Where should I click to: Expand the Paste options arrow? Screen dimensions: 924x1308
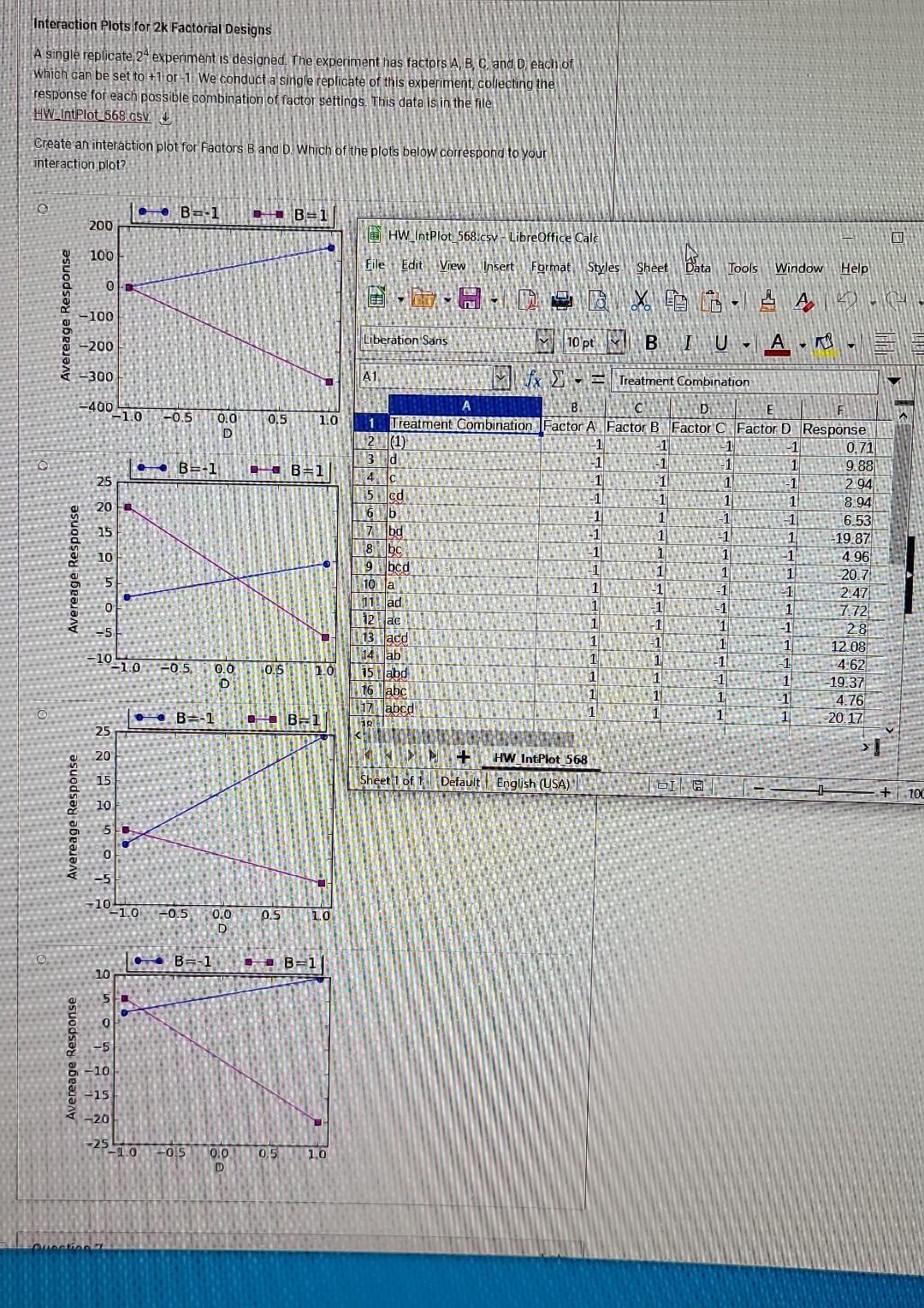point(733,304)
